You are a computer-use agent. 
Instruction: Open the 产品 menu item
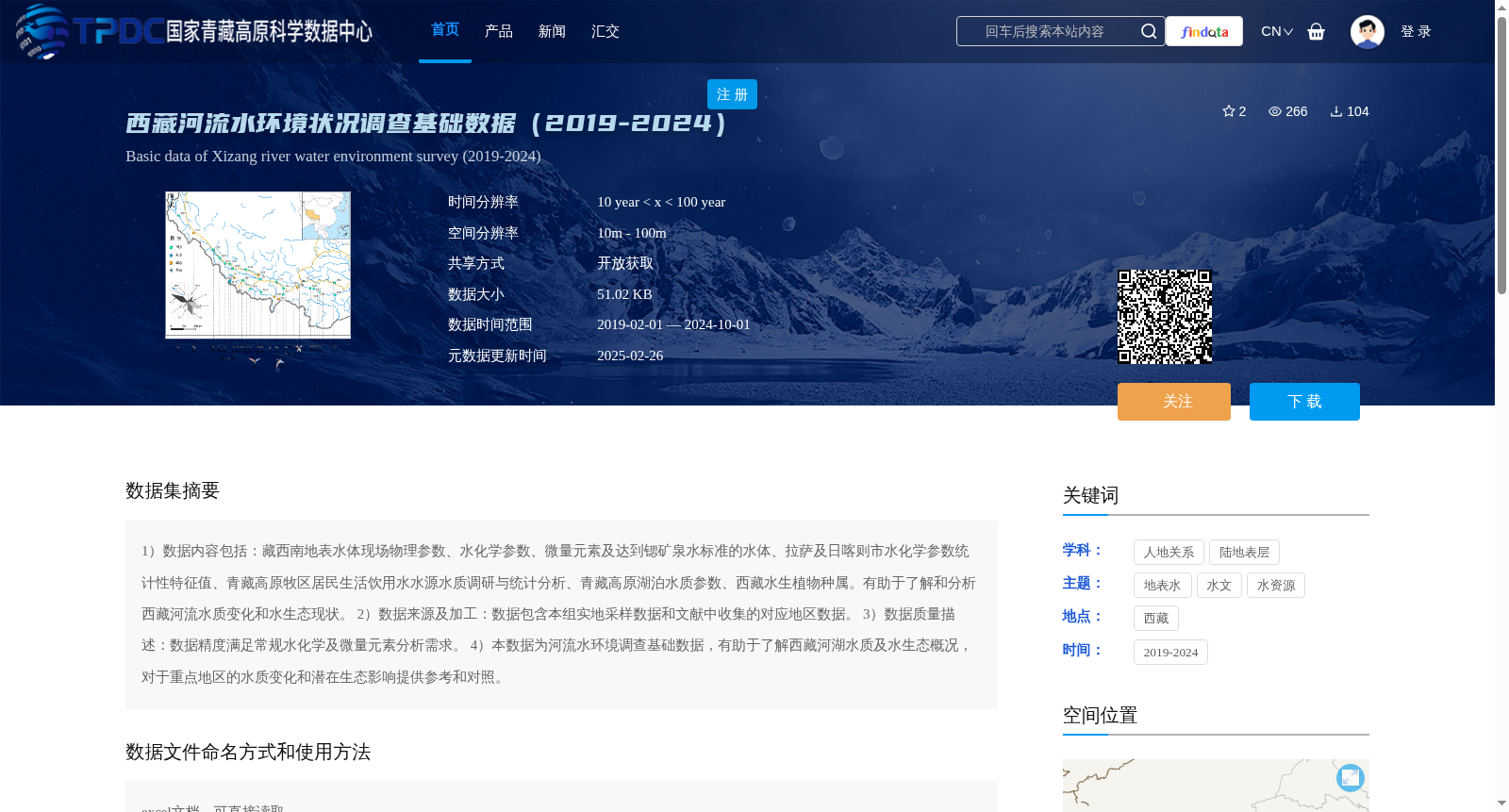[x=499, y=31]
